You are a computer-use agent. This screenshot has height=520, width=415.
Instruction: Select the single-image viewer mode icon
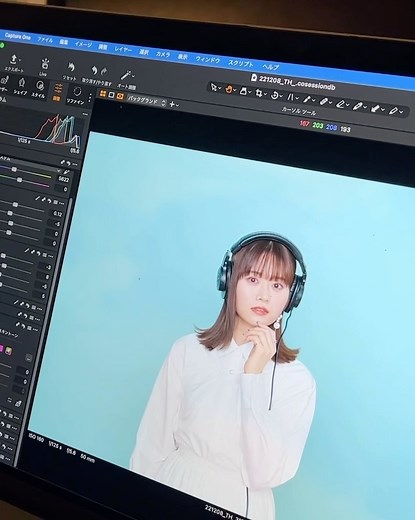[111, 95]
